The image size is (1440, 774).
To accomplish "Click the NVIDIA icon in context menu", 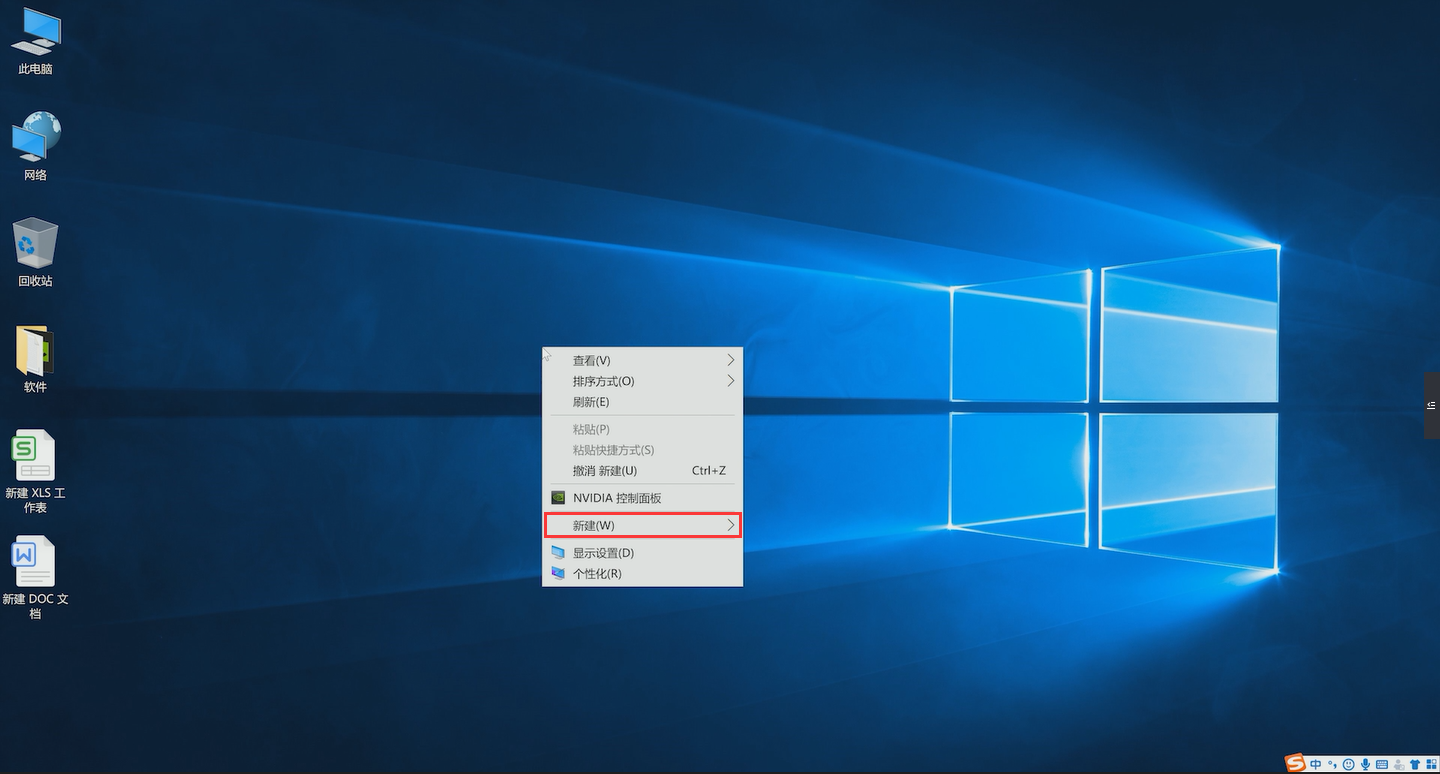I will (x=558, y=498).
